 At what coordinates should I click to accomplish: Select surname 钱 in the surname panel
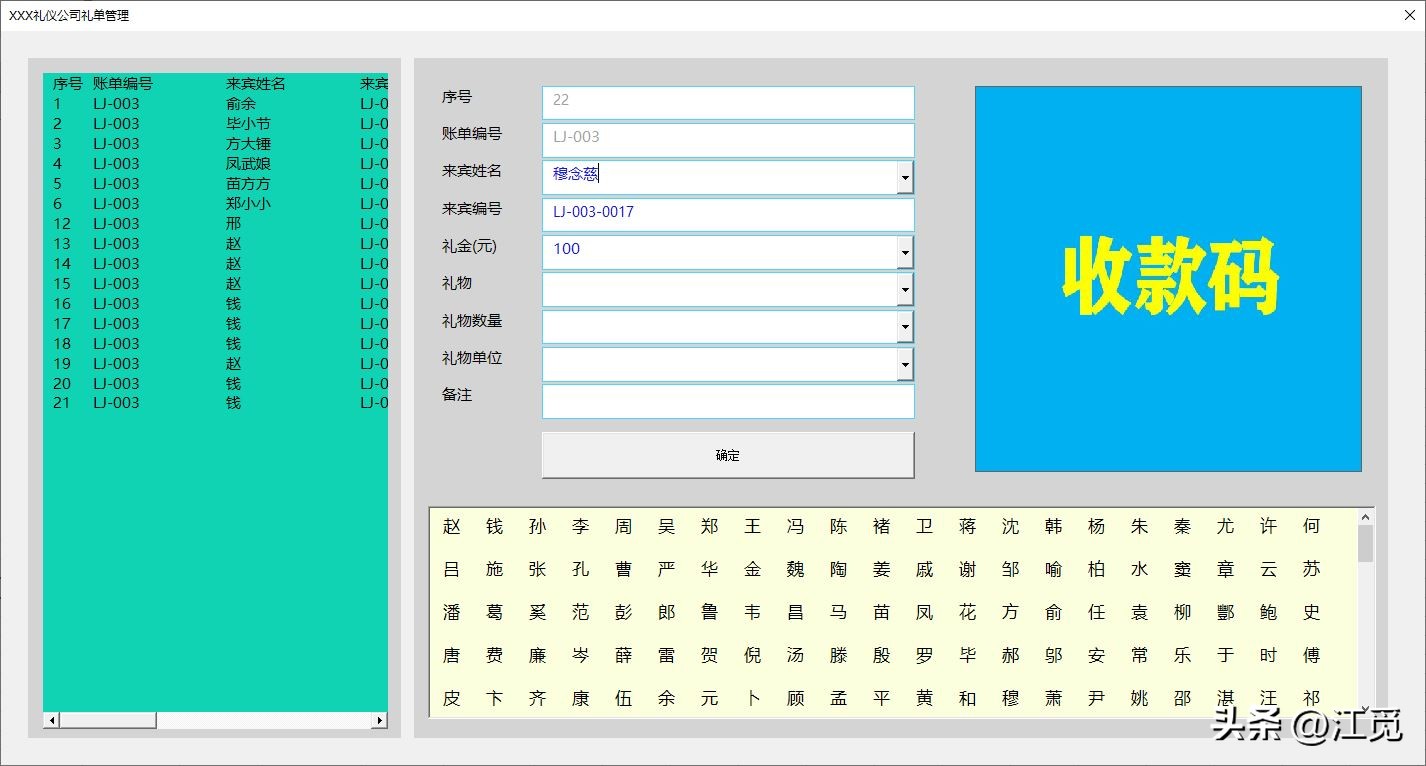coord(494,526)
